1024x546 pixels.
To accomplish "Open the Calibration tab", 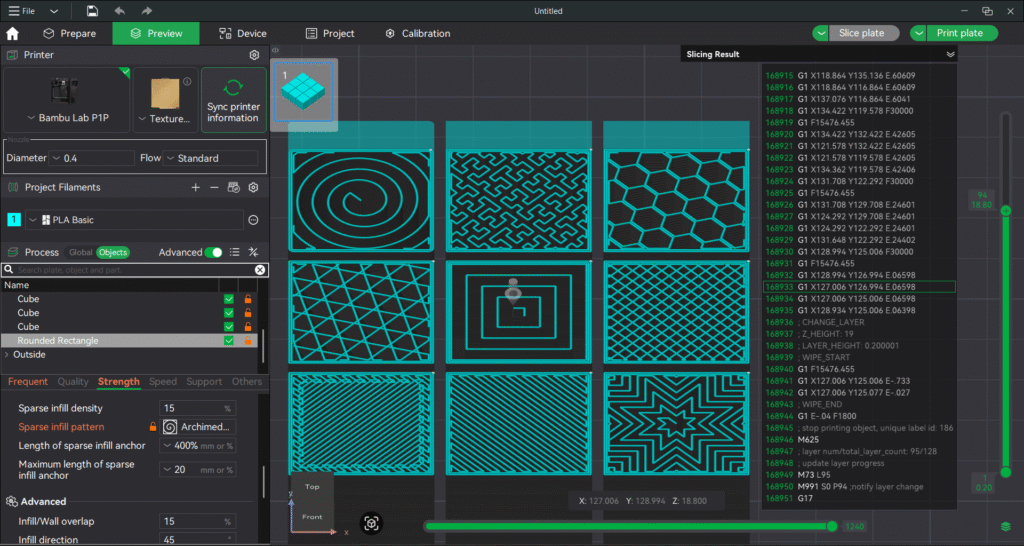I will coord(418,33).
